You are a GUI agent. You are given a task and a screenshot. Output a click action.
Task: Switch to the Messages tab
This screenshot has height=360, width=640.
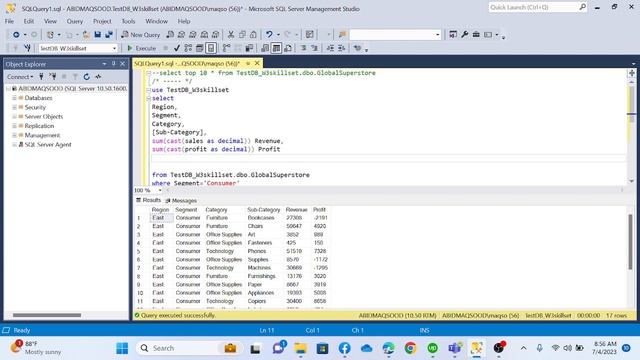181,201
